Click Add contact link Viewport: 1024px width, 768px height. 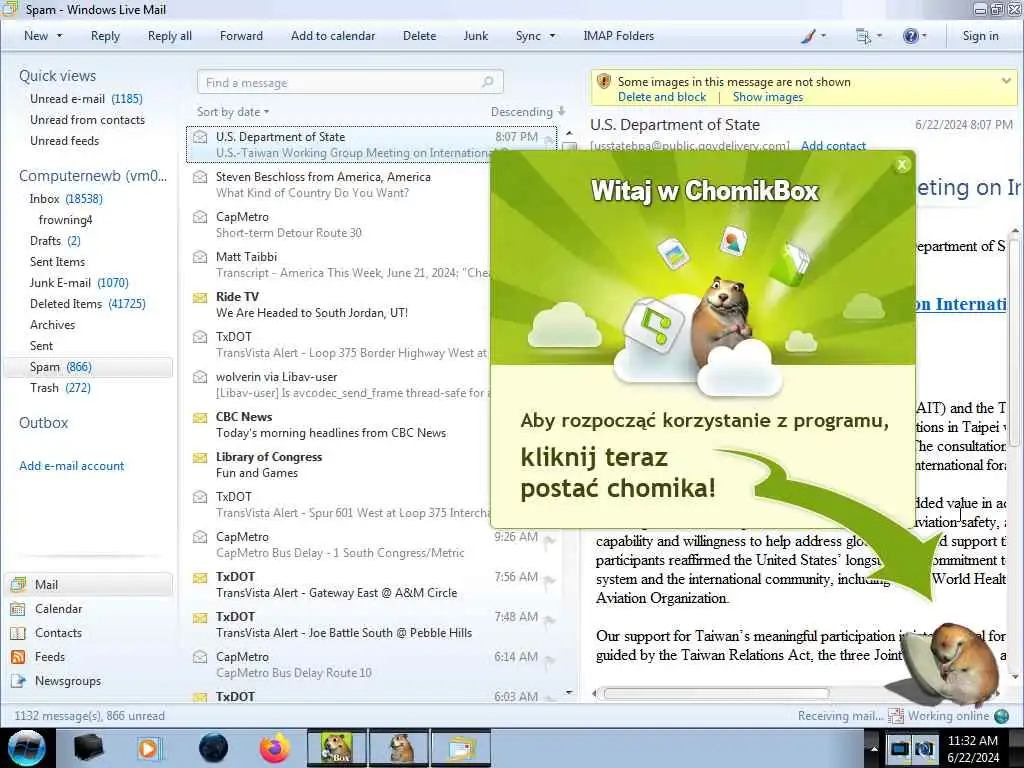(x=833, y=146)
